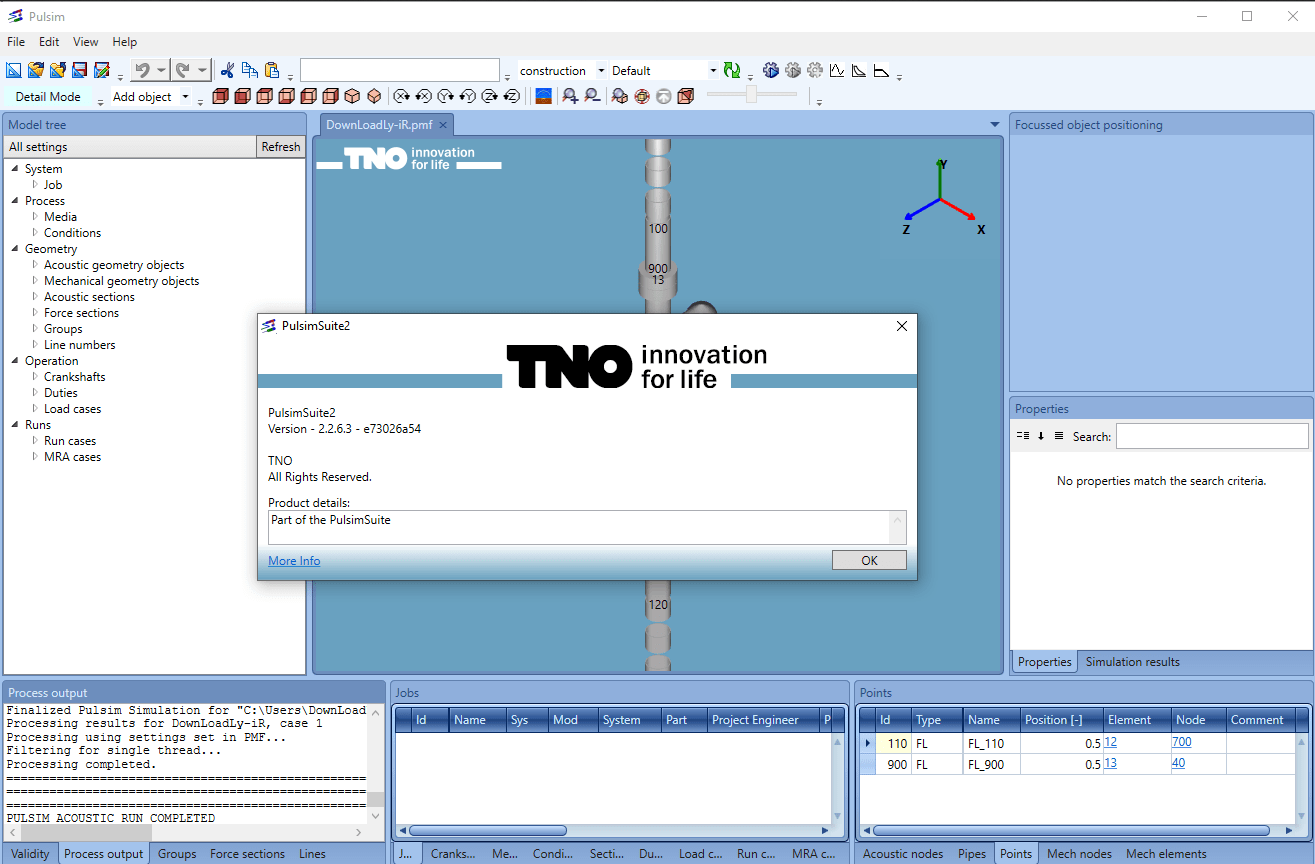Click the sort arrow icon in Properties

point(1041,436)
